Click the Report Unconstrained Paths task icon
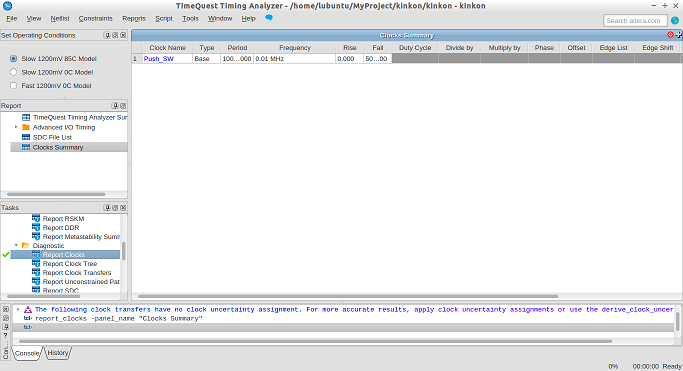 tap(36, 282)
